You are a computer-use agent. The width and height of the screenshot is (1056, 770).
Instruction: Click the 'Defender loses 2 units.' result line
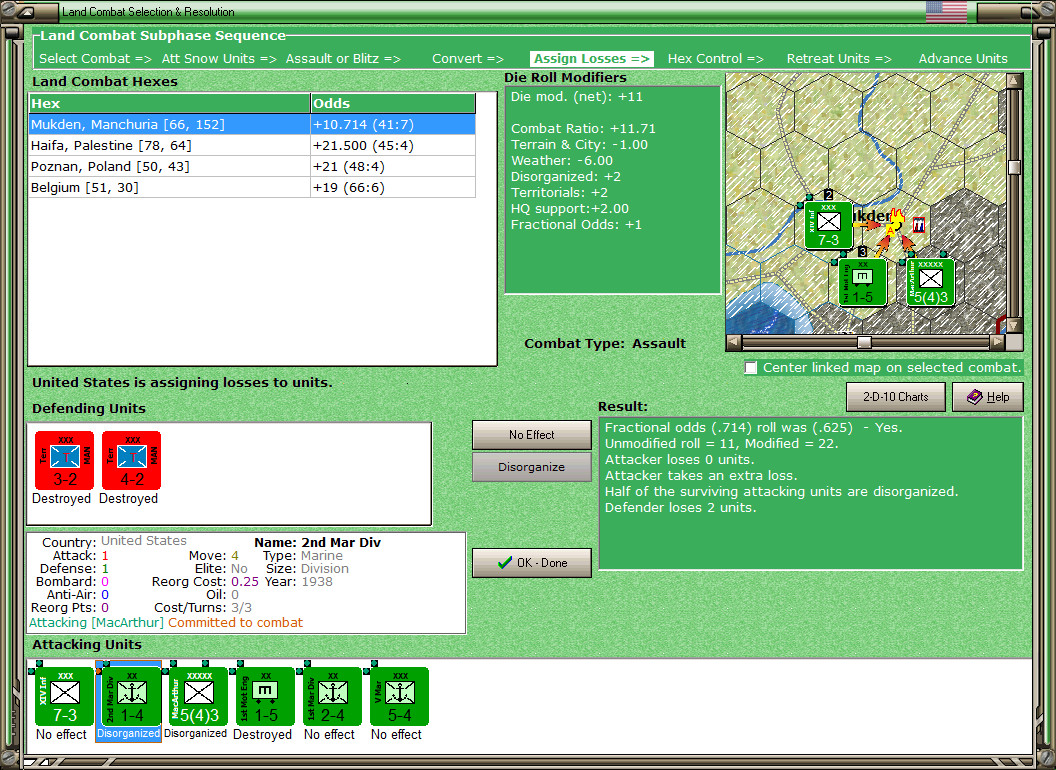click(680, 507)
